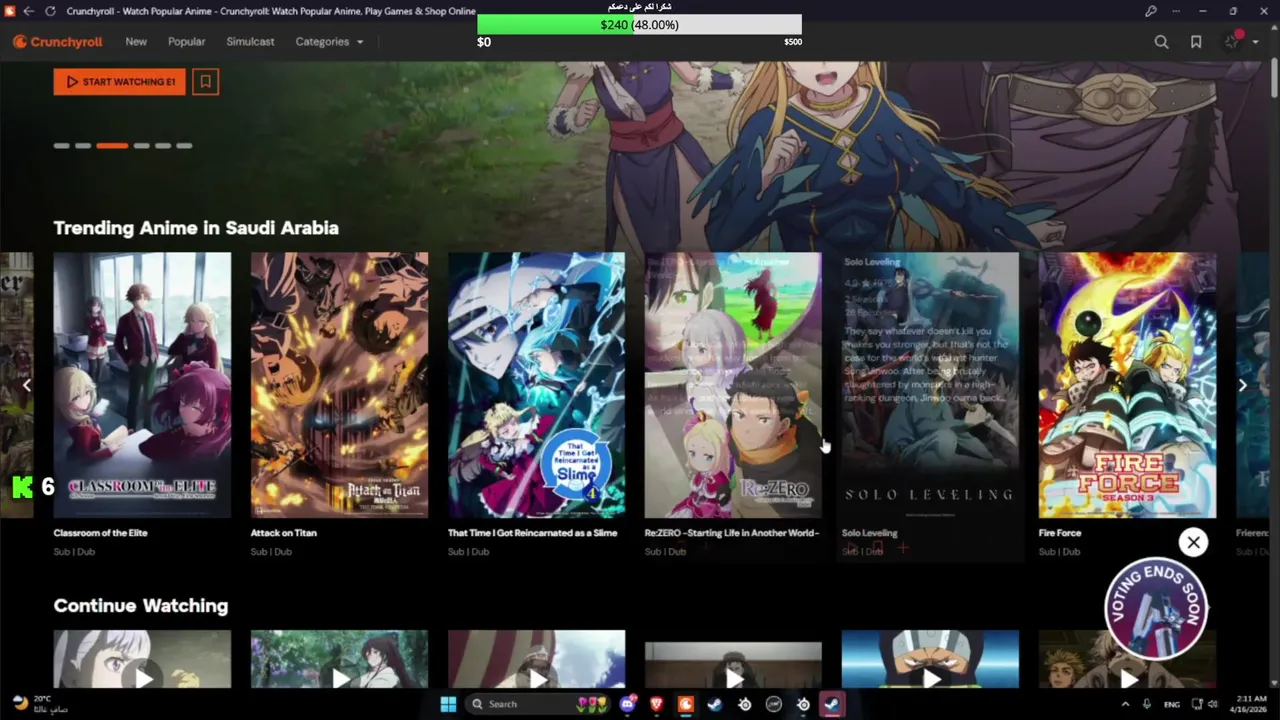Click the Attack on Titan title text
1280x720 pixels.
click(284, 533)
